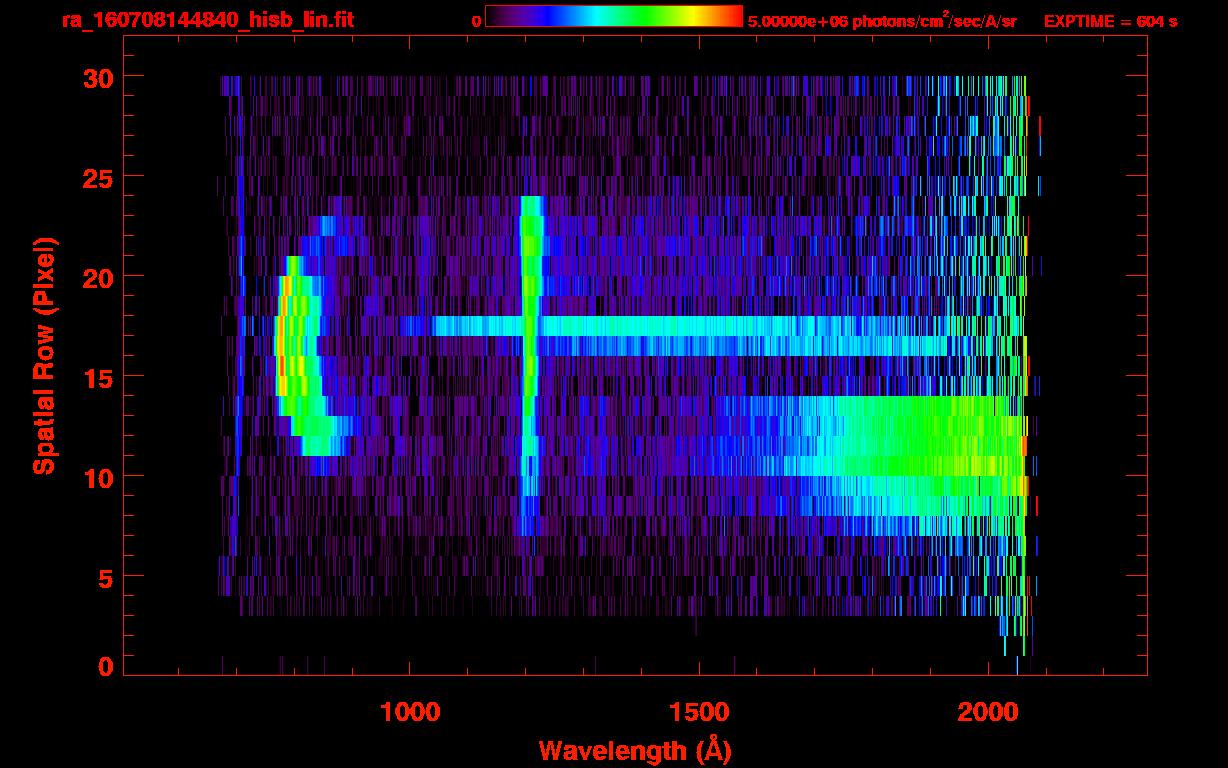Screen dimensions: 1228x768
Task: Click the EXPTIME = 604 s label
Action: click(1110, 21)
